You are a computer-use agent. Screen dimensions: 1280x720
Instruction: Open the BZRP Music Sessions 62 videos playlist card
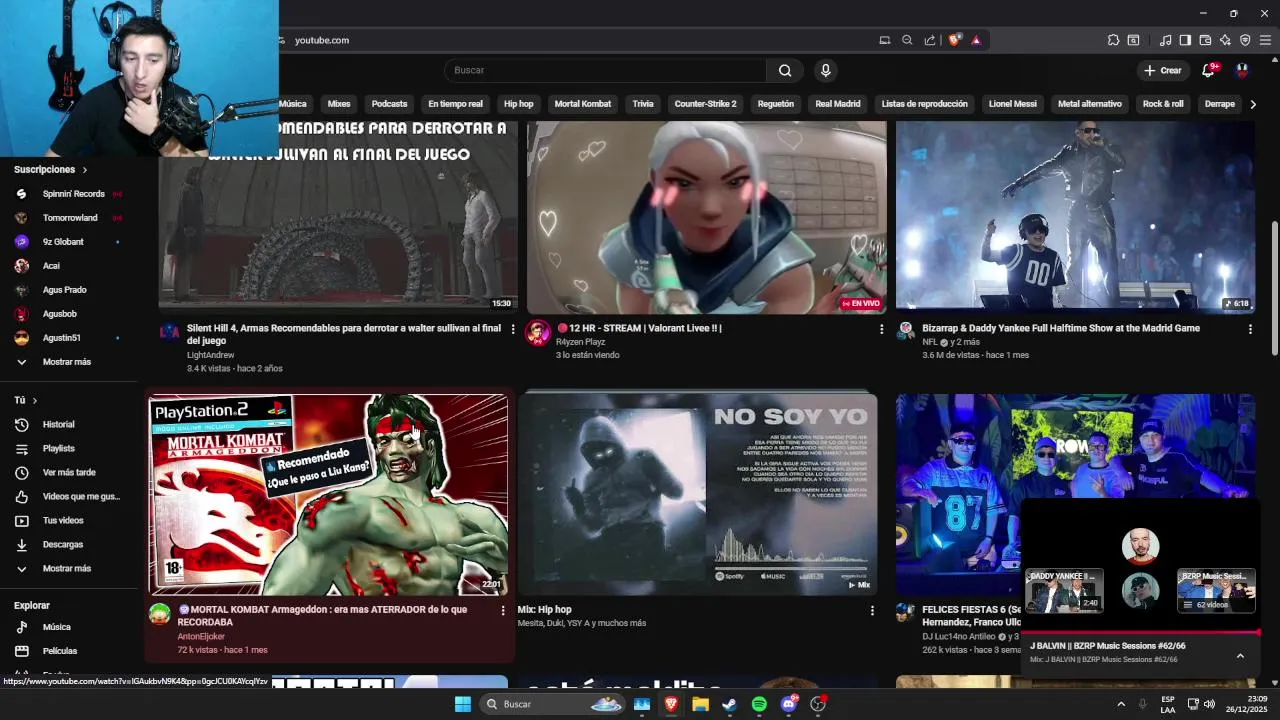pos(1216,590)
